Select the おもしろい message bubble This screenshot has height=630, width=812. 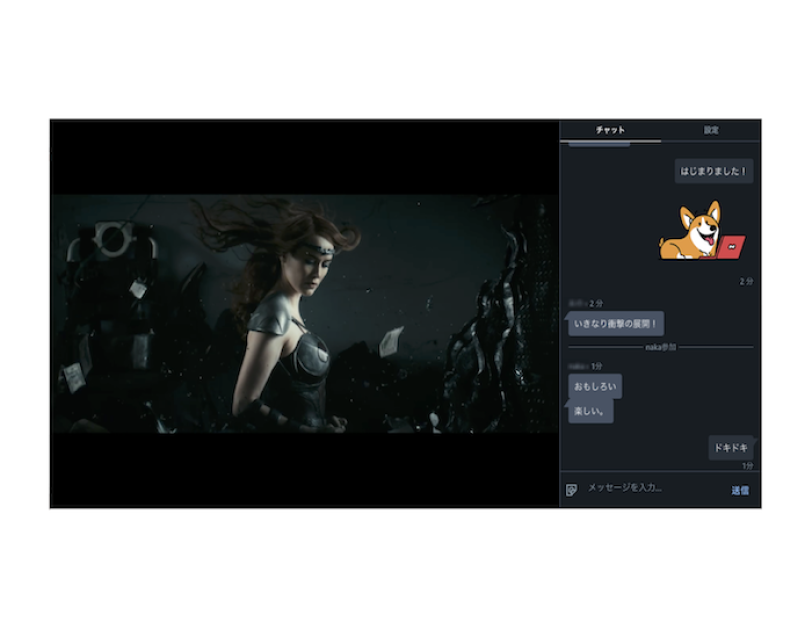595,386
